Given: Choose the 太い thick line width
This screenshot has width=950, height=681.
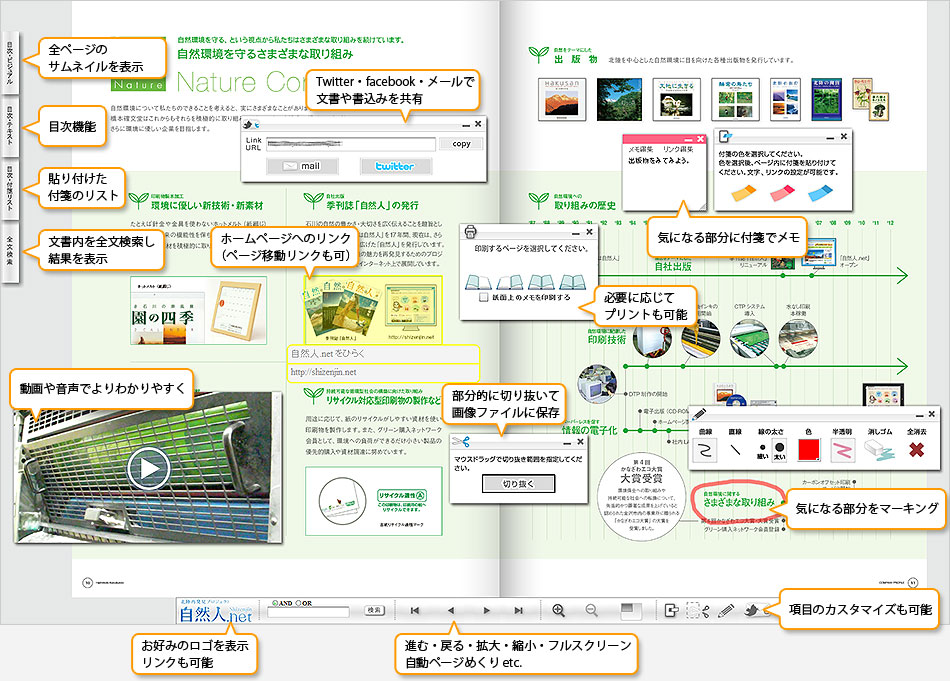Looking at the screenshot, I should [x=780, y=448].
